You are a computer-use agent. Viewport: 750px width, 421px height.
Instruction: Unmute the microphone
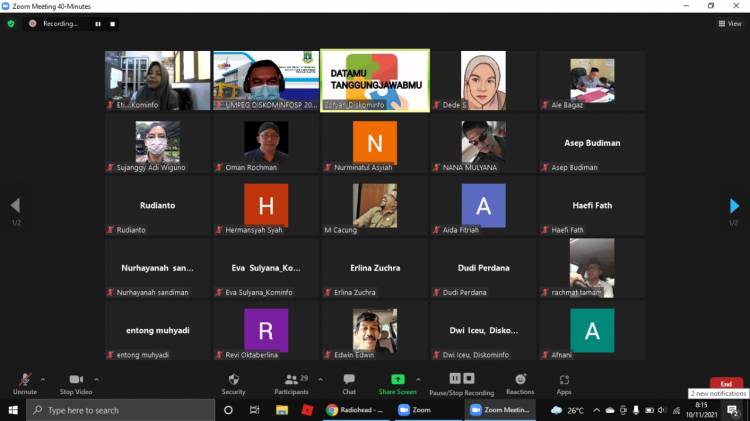[x=24, y=380]
